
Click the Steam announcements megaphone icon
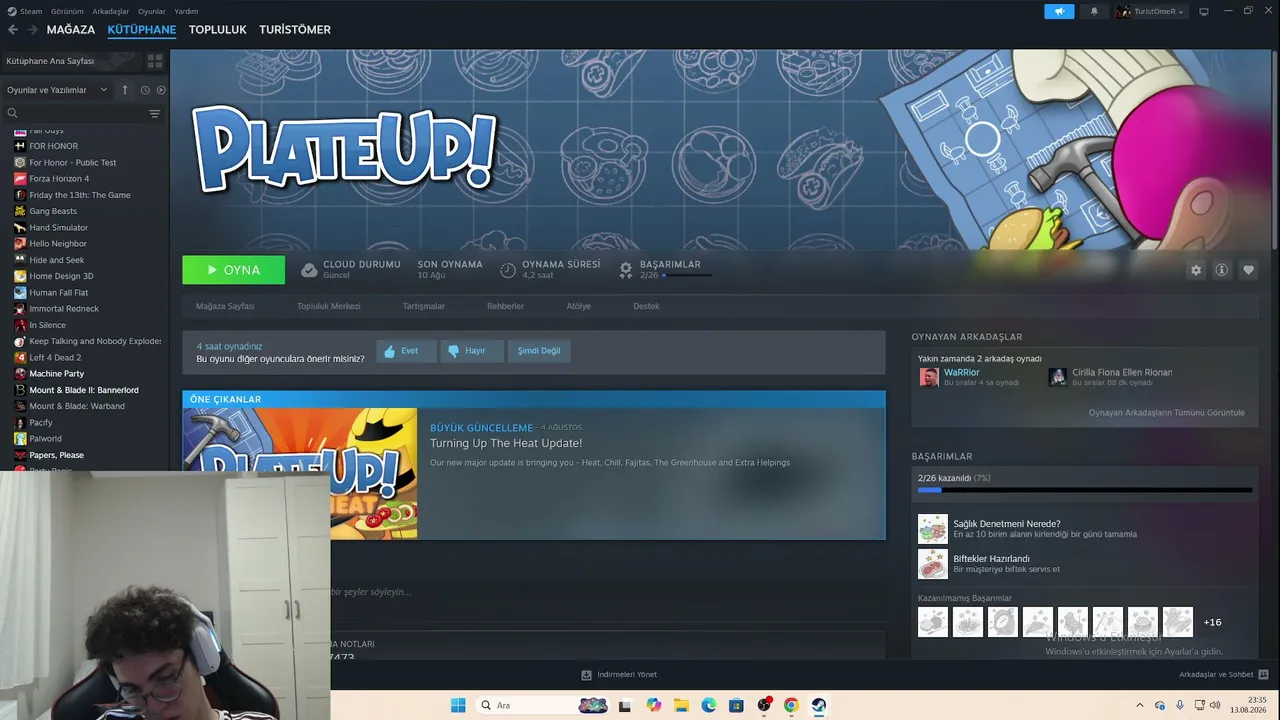coord(1059,12)
